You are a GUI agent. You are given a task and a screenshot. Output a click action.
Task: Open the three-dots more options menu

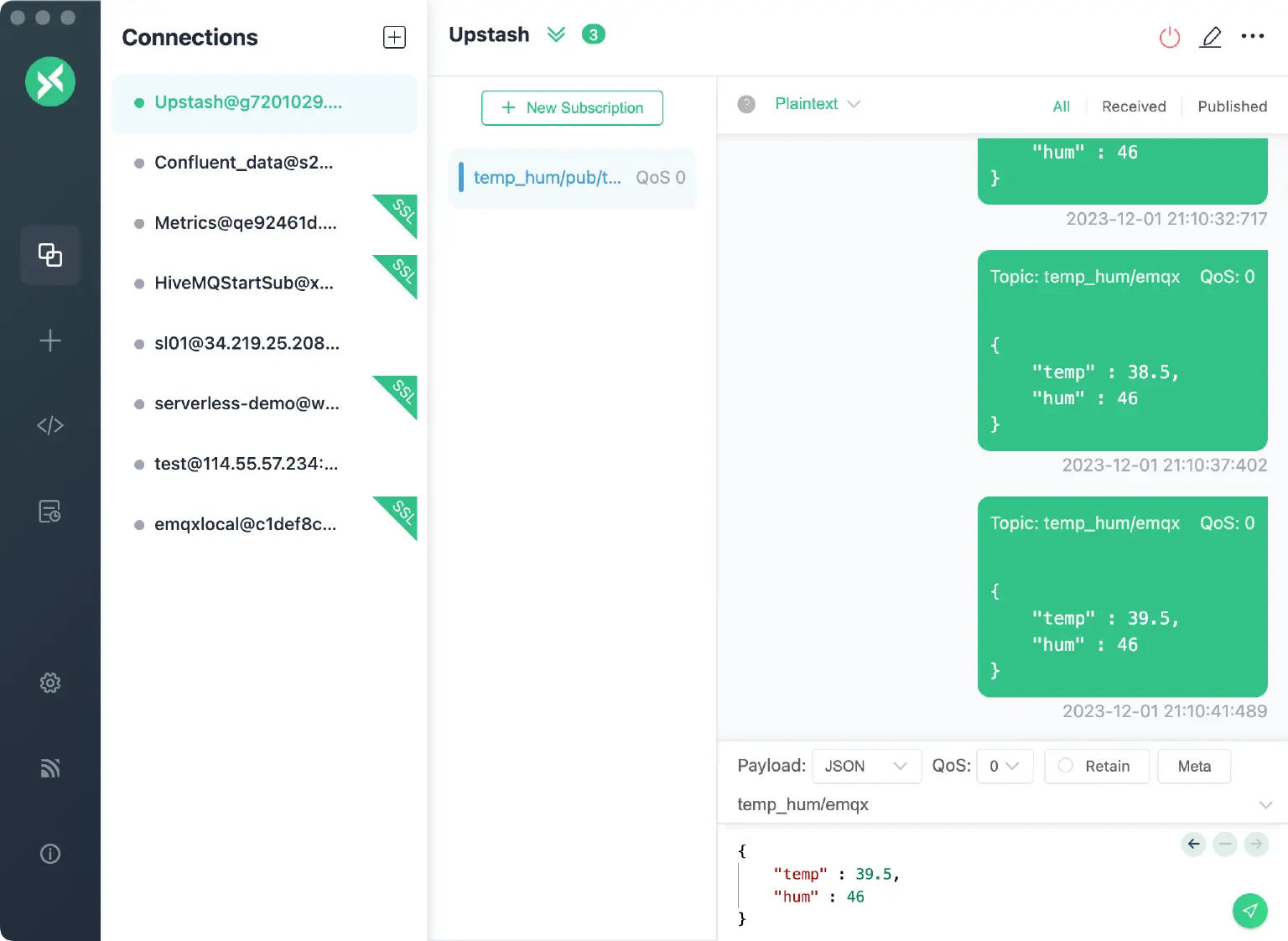tap(1253, 36)
